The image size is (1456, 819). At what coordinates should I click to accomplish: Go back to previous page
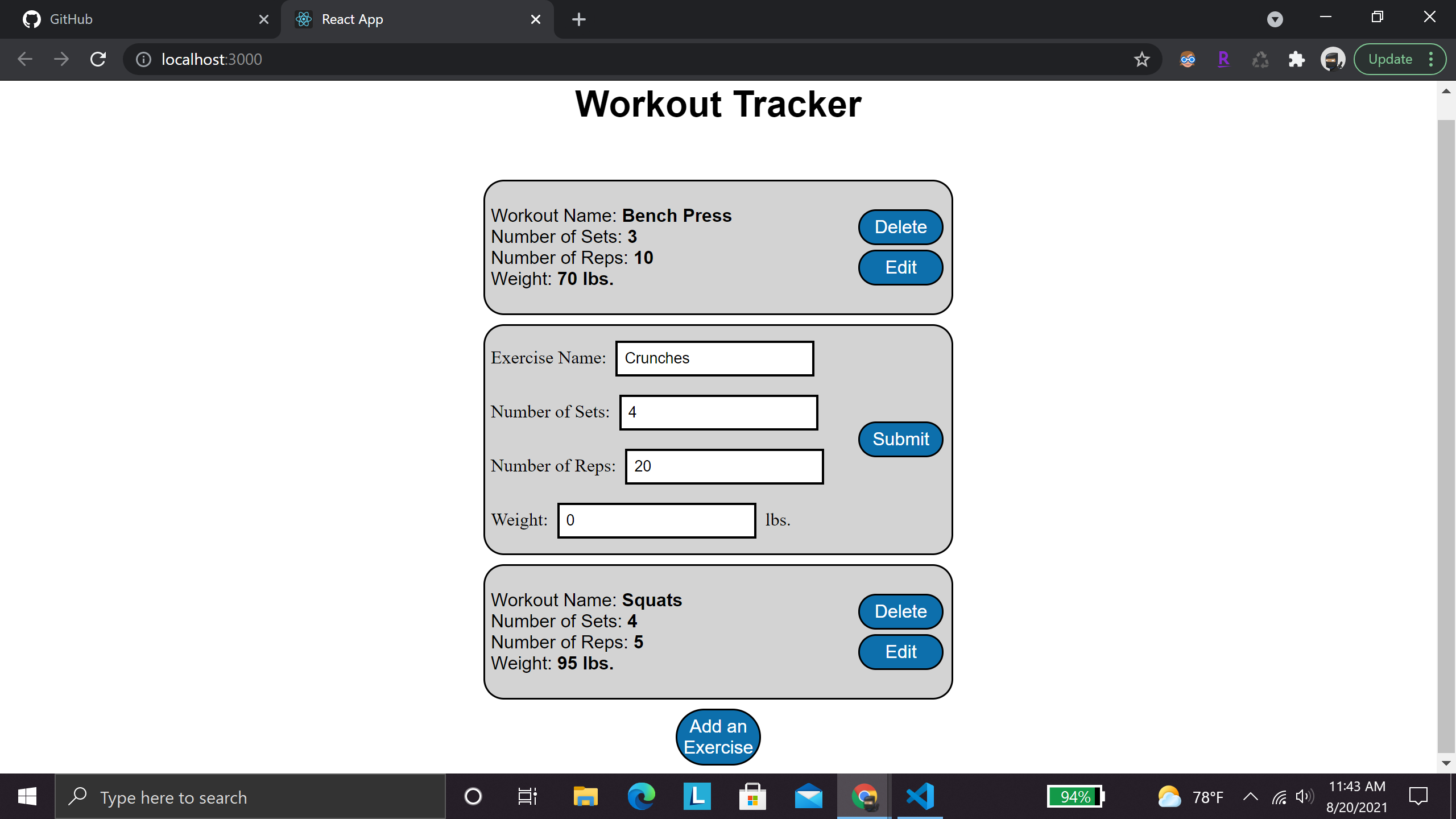click(25, 59)
